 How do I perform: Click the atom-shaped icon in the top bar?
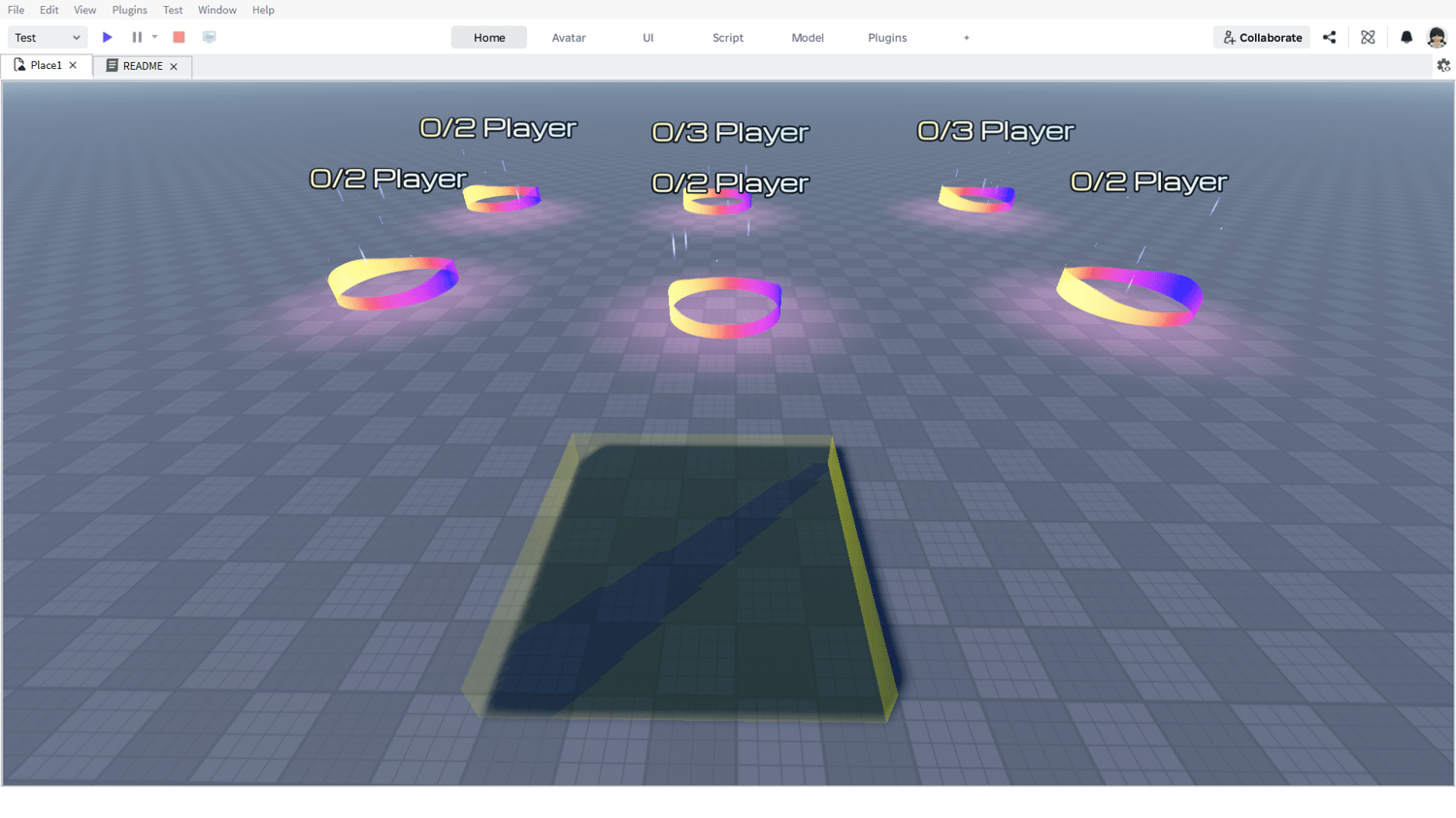tap(1368, 37)
